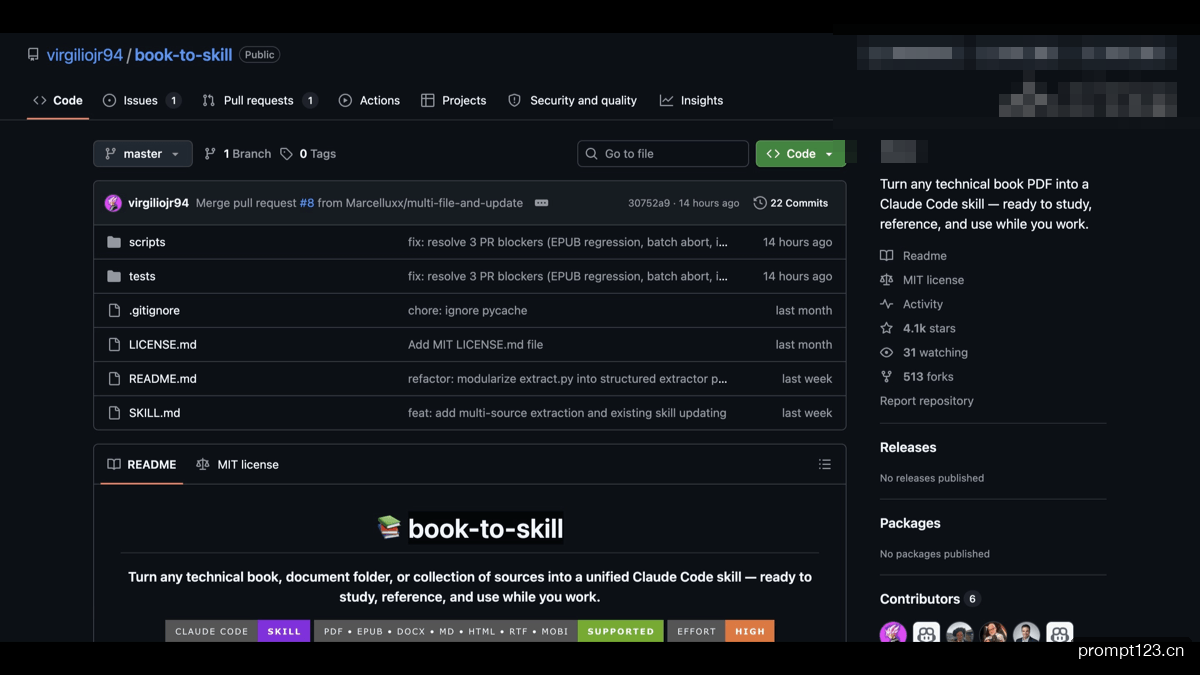
Task: Click the fork icon beside 513 forks
Action: click(886, 376)
